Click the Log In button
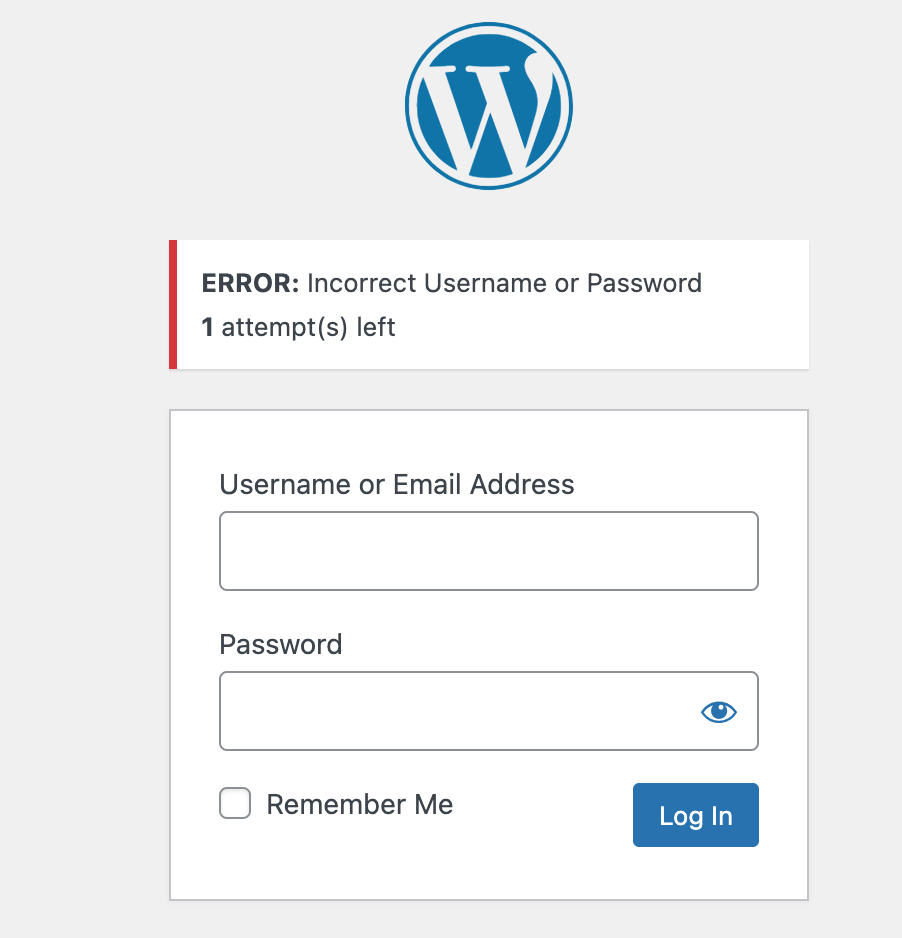Image resolution: width=902 pixels, height=938 pixels. (696, 815)
